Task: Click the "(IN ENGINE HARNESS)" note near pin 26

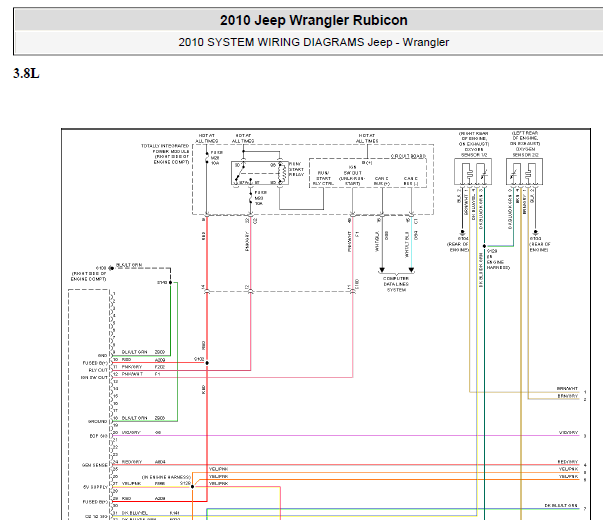Action: (x=166, y=477)
